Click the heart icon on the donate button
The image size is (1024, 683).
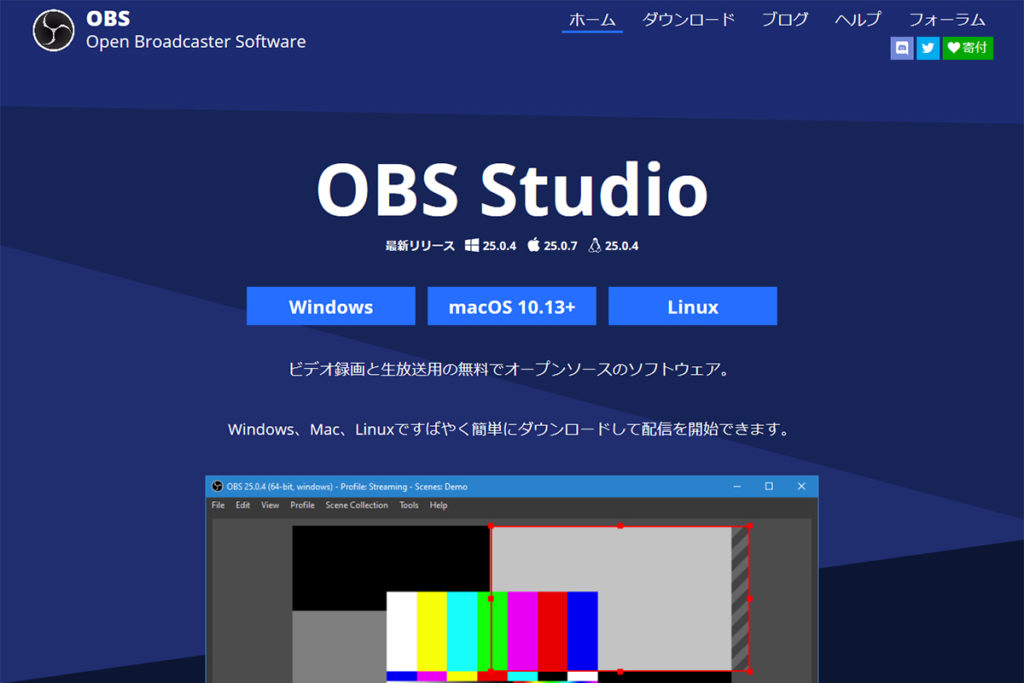point(953,47)
